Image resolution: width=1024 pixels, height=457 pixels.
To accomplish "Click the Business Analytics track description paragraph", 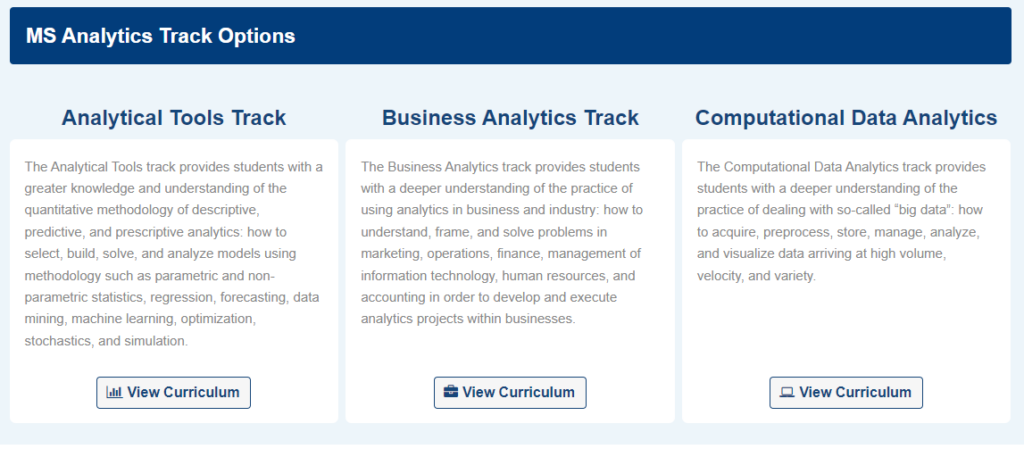I will pyautogui.click(x=502, y=243).
